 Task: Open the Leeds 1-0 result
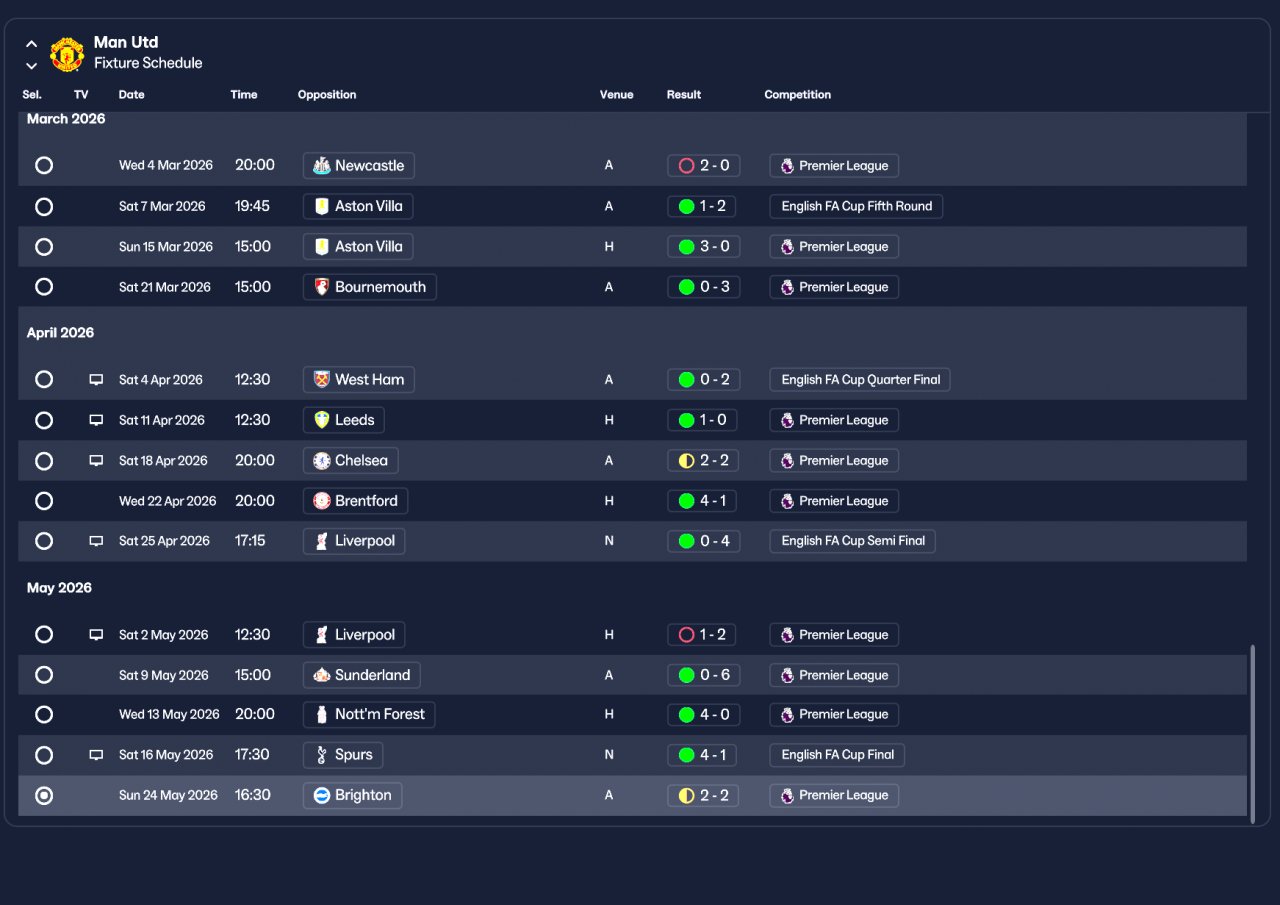[703, 420]
